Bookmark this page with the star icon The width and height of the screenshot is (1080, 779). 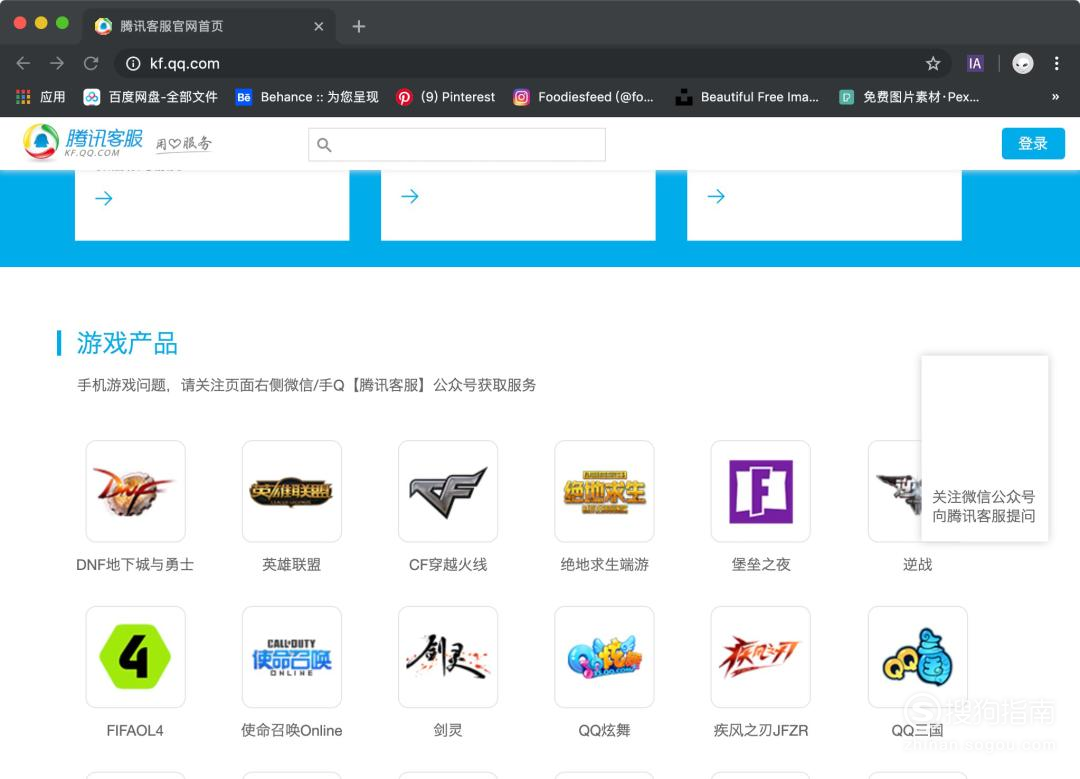point(933,63)
